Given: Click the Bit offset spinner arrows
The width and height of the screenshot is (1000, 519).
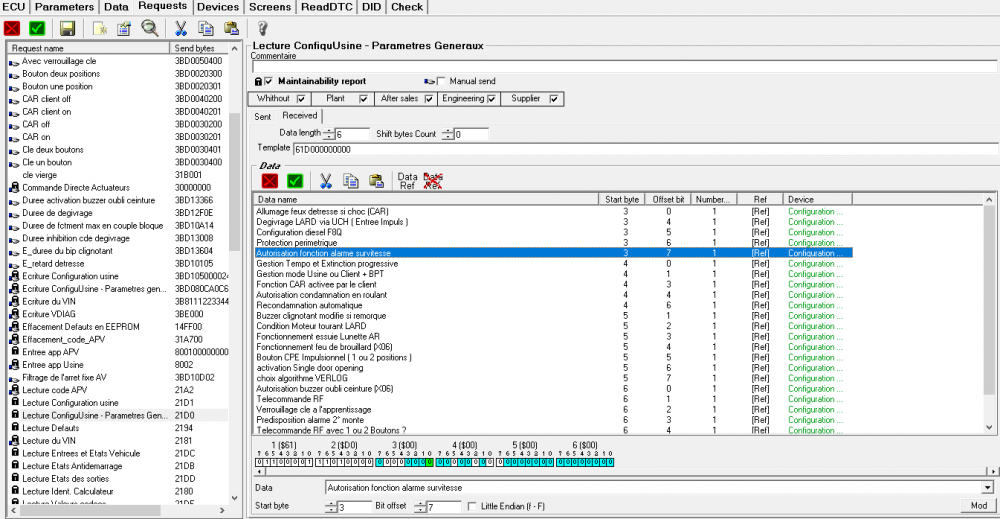Looking at the screenshot, I should (420, 507).
